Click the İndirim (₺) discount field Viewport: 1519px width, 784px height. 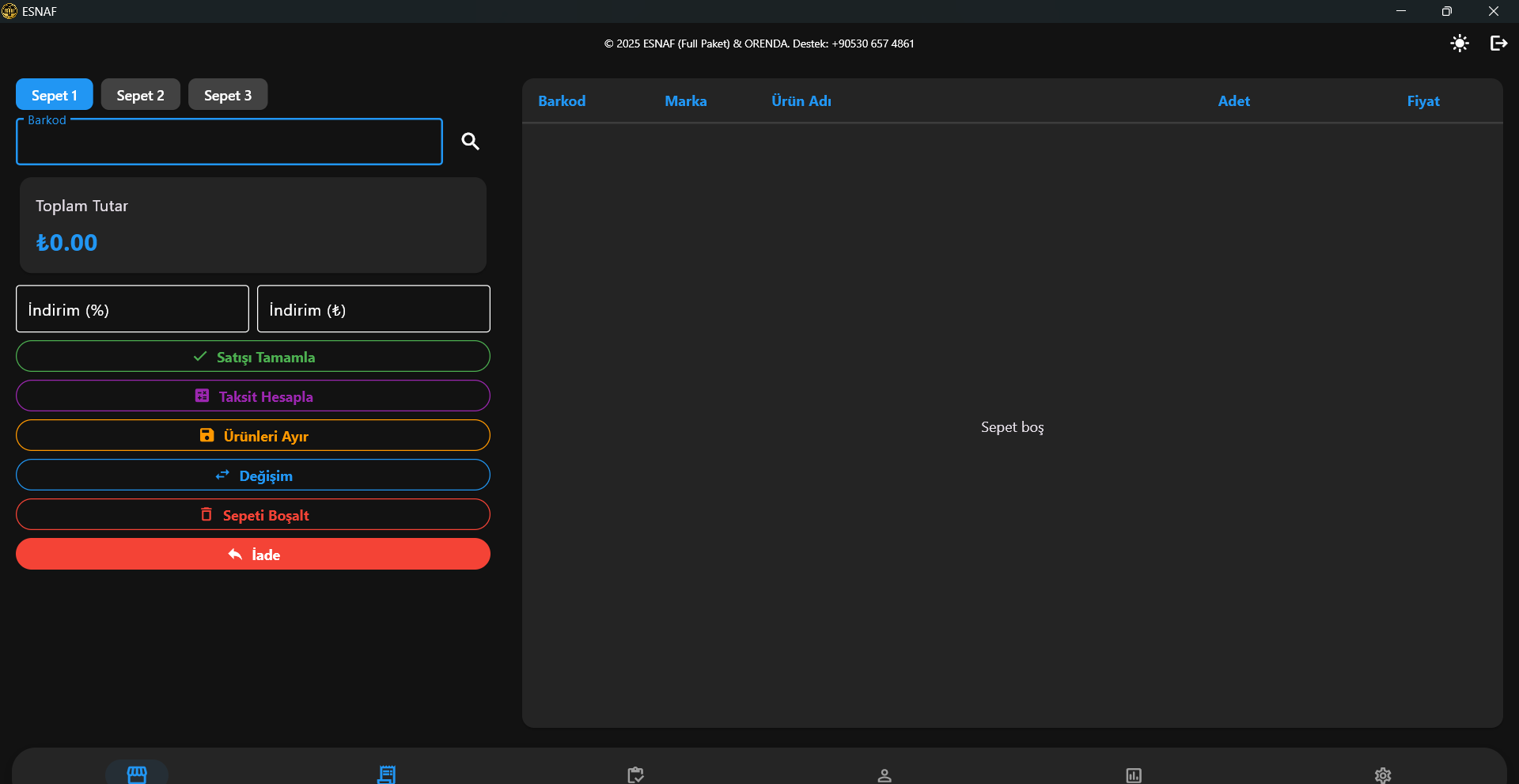click(x=373, y=309)
